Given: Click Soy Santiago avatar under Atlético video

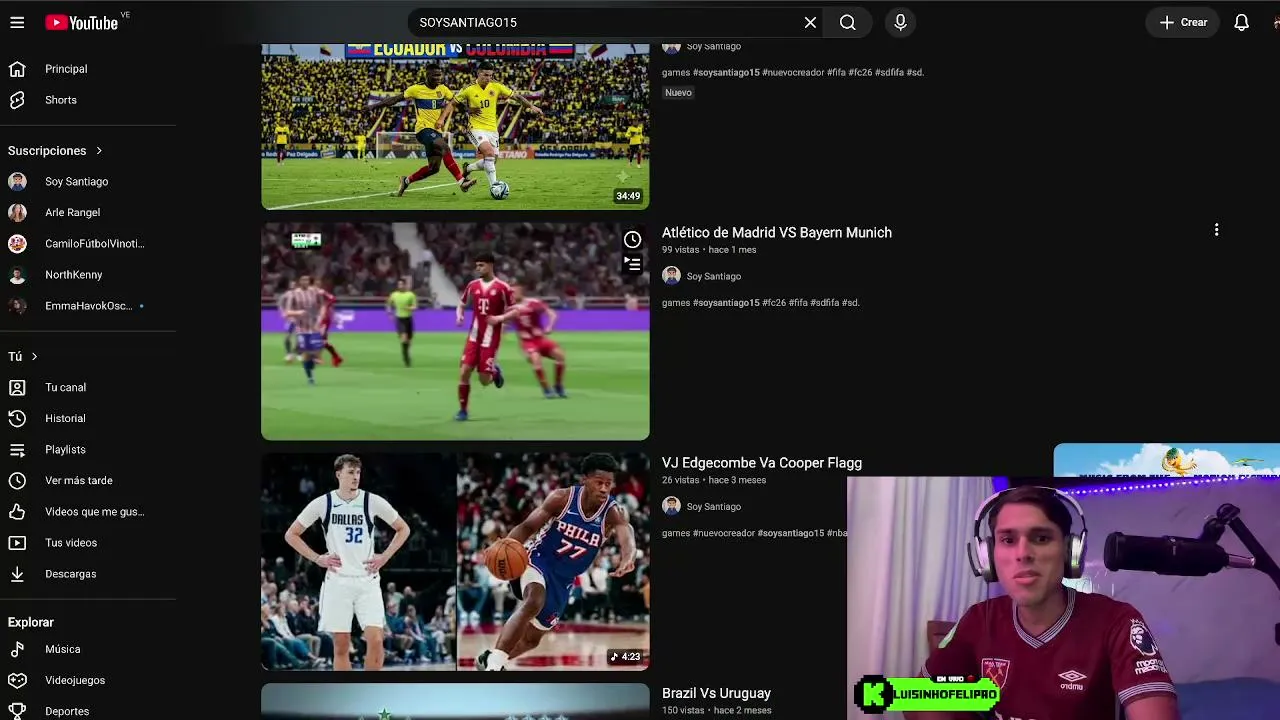Looking at the screenshot, I should pos(671,276).
